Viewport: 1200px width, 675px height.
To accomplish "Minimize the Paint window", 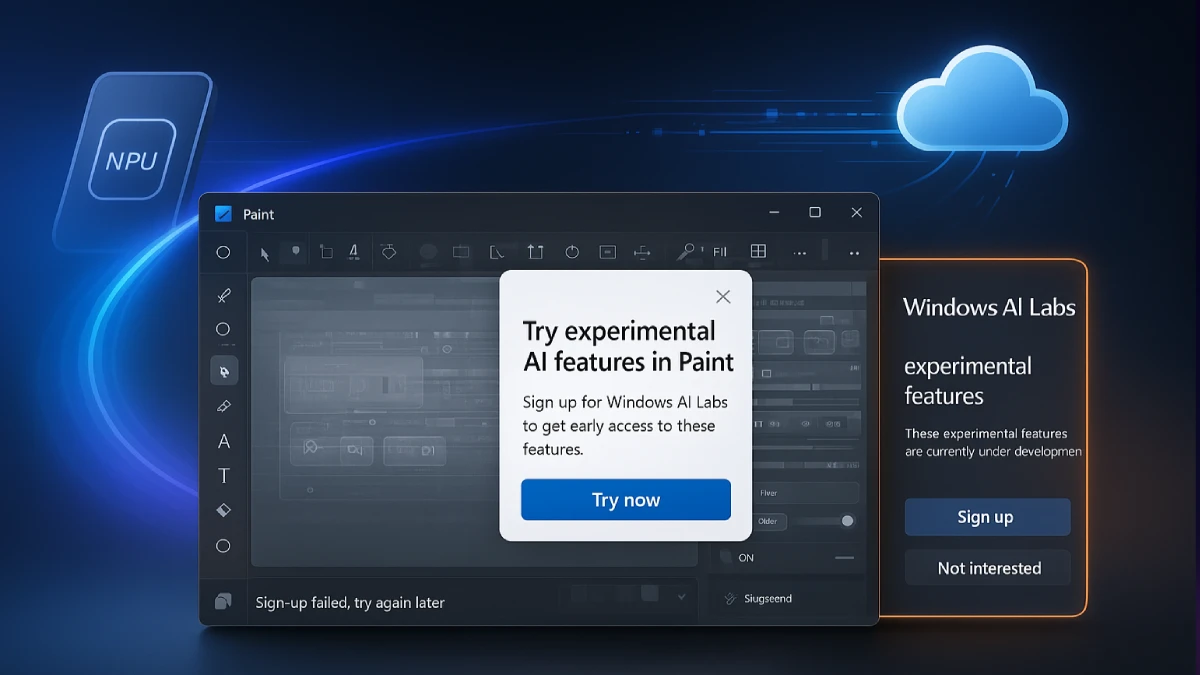I will [775, 213].
